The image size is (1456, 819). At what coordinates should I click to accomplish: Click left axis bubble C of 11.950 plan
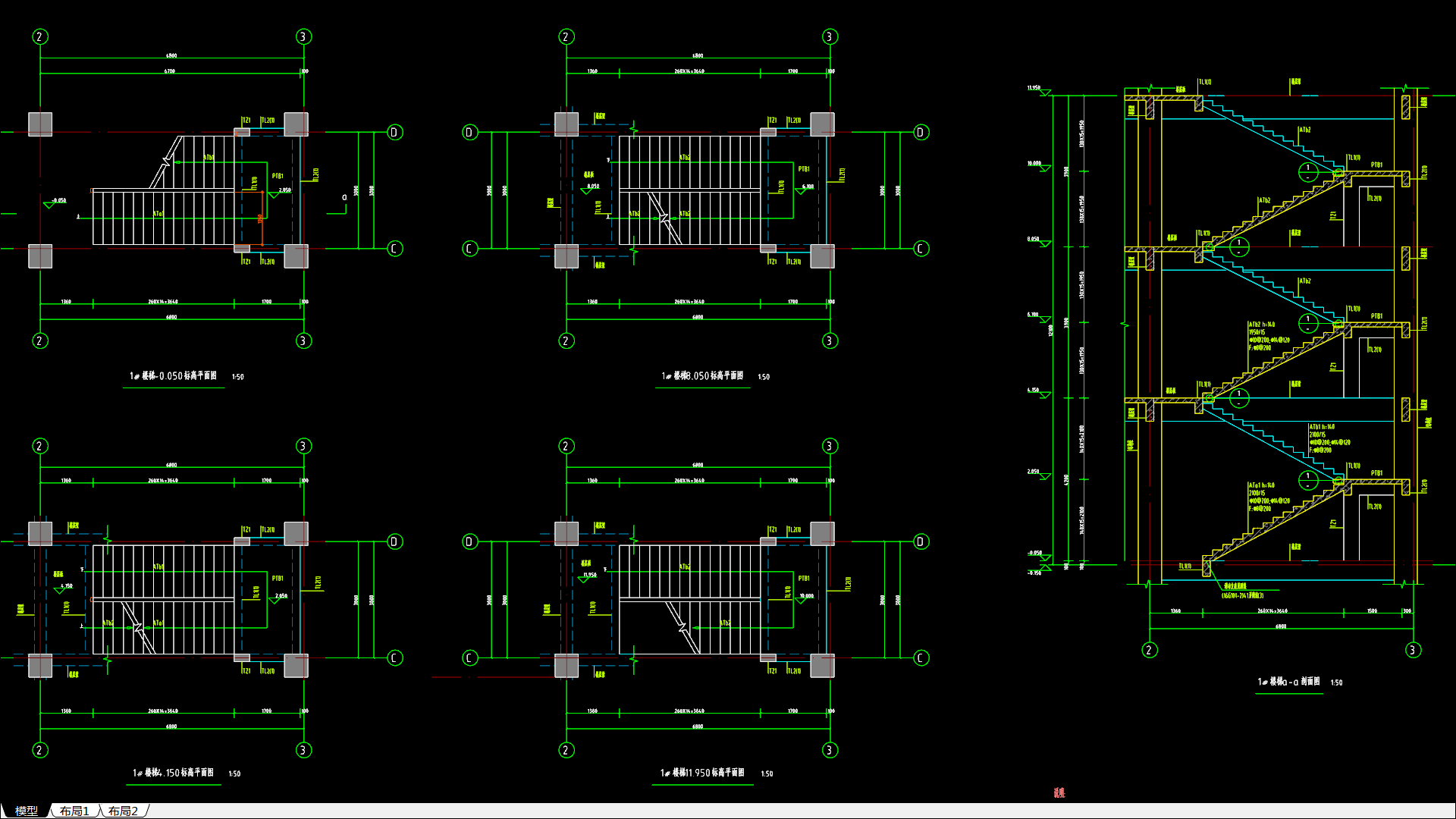tap(470, 658)
